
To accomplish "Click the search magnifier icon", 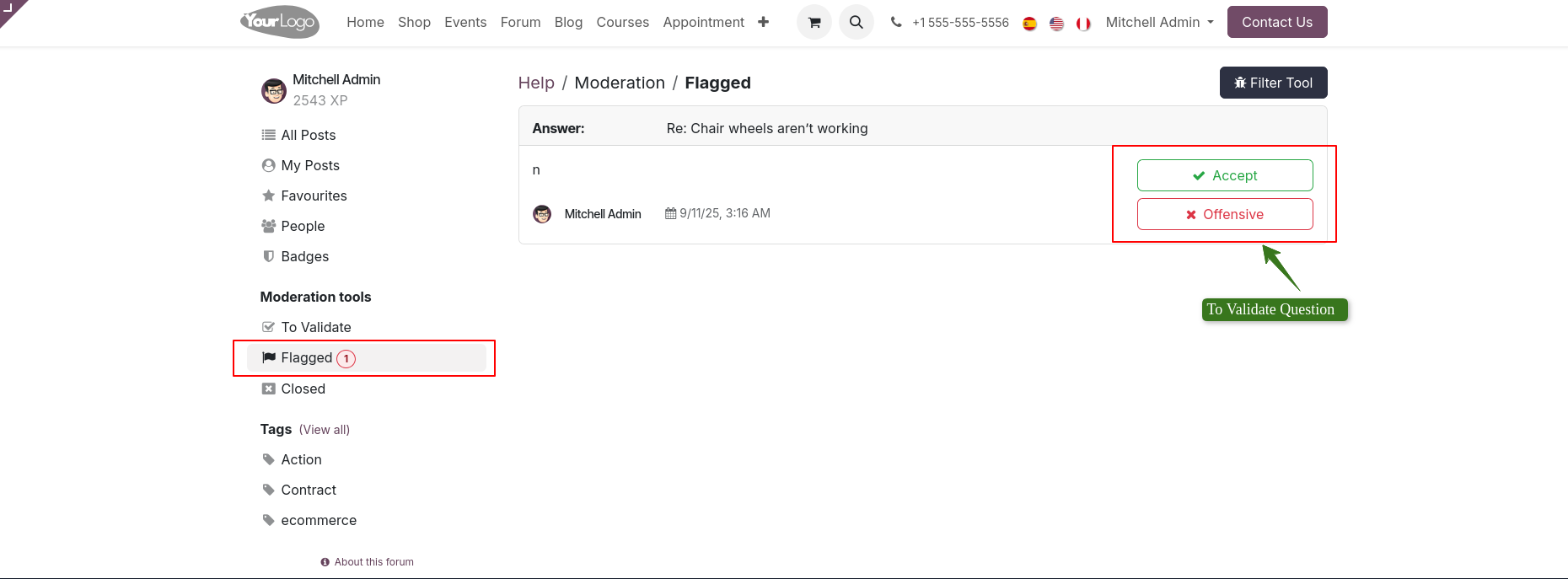I will [856, 22].
